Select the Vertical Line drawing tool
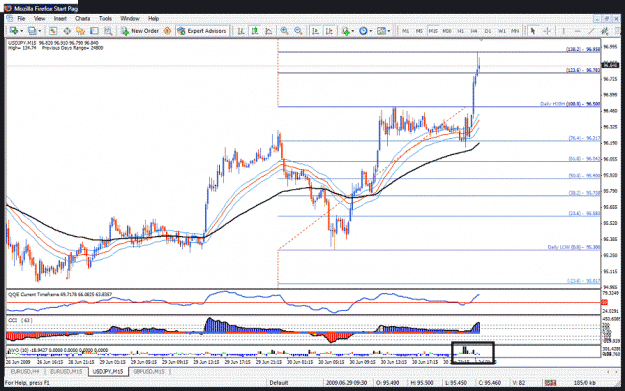Viewport: 625px width, 391px height. (x=564, y=31)
